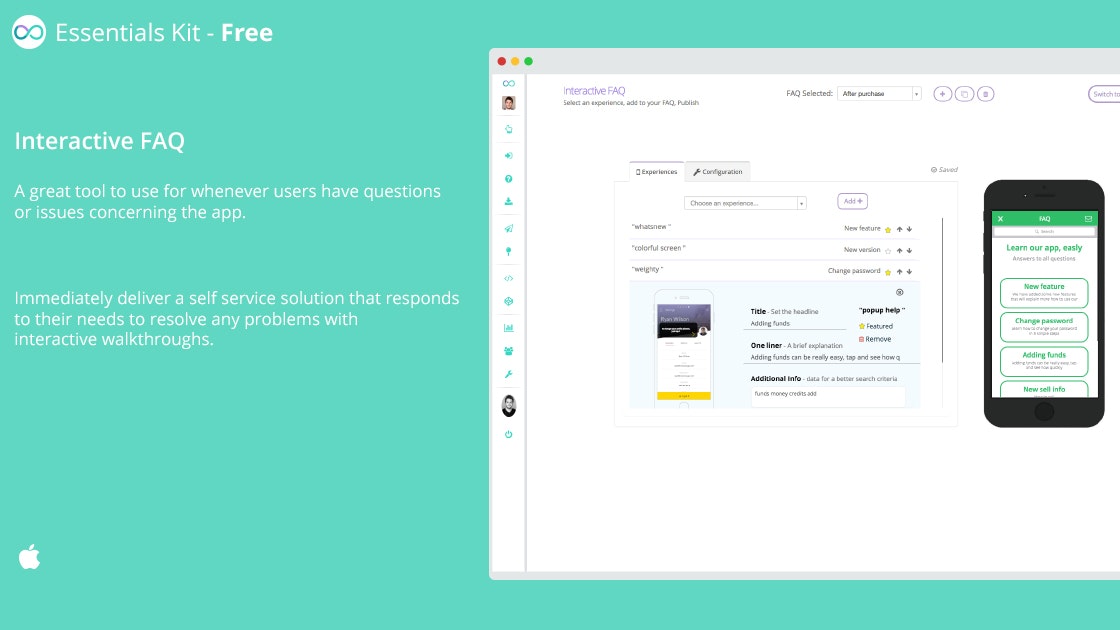The height and width of the screenshot is (630, 1120).
Task: Move "colorful screen" row down
Action: 909,251
